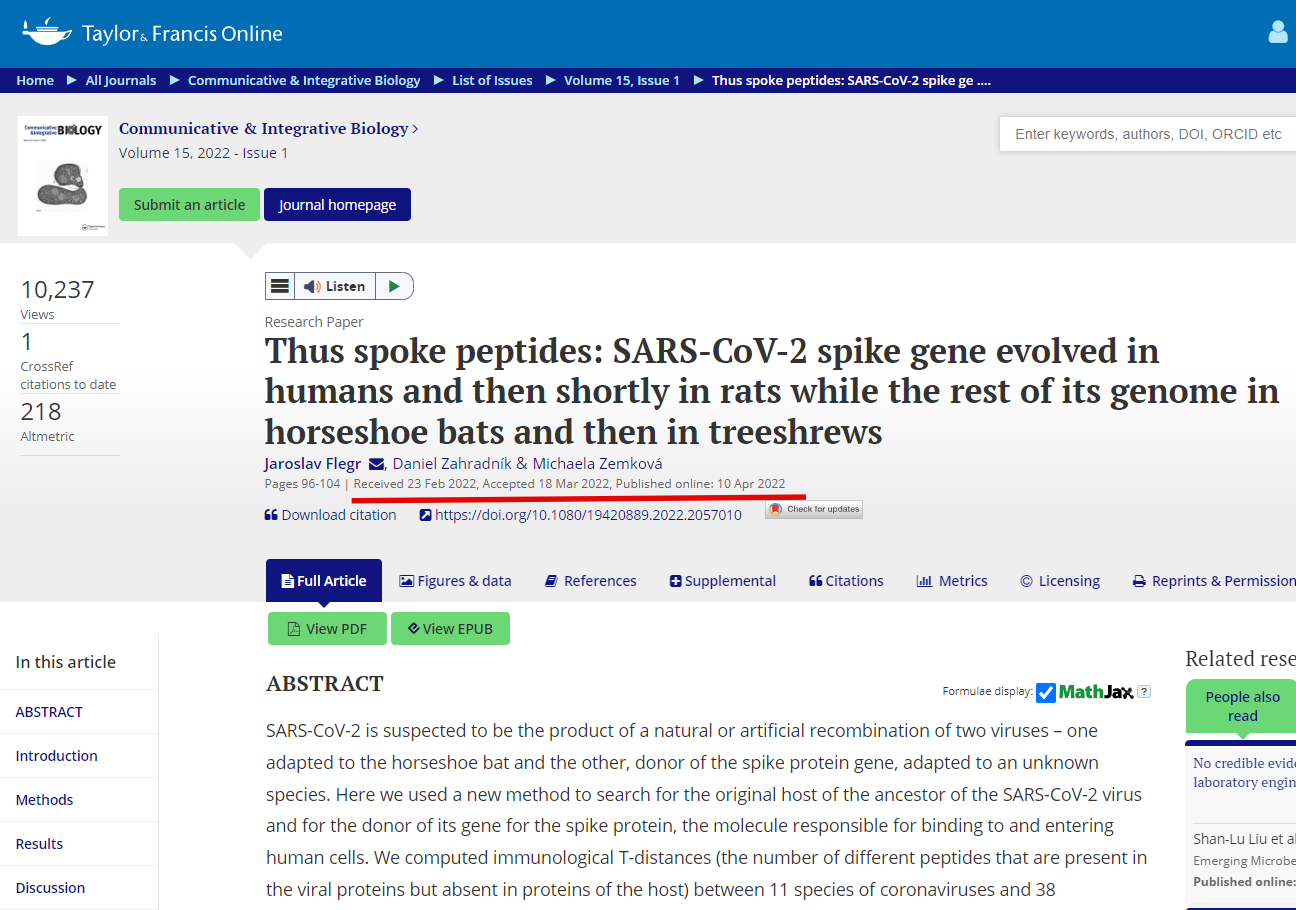The height and width of the screenshot is (910, 1296).
Task: Go to Home breadcrumb
Action: 35,80
